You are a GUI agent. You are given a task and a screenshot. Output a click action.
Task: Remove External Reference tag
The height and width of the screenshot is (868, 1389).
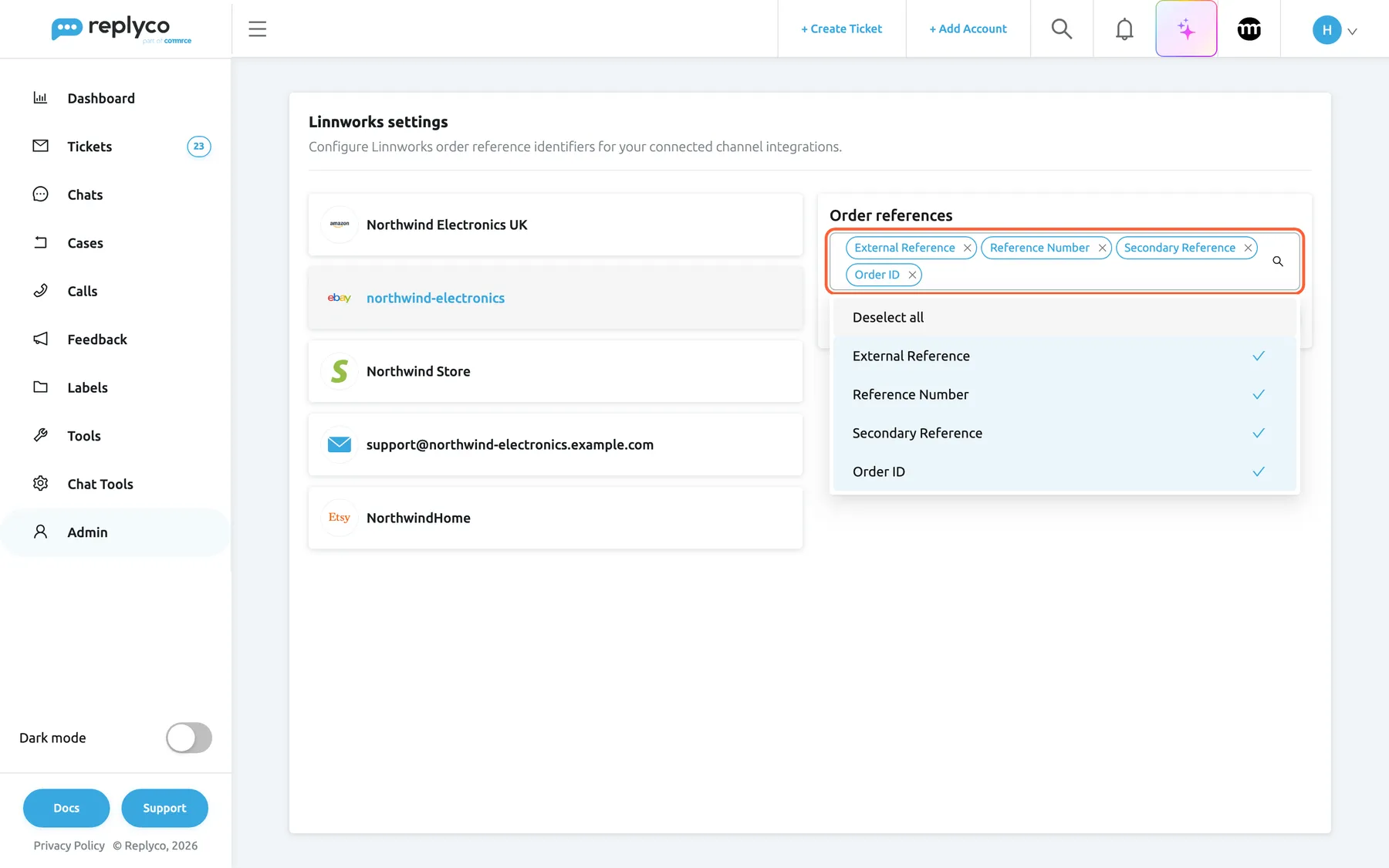[x=967, y=248]
